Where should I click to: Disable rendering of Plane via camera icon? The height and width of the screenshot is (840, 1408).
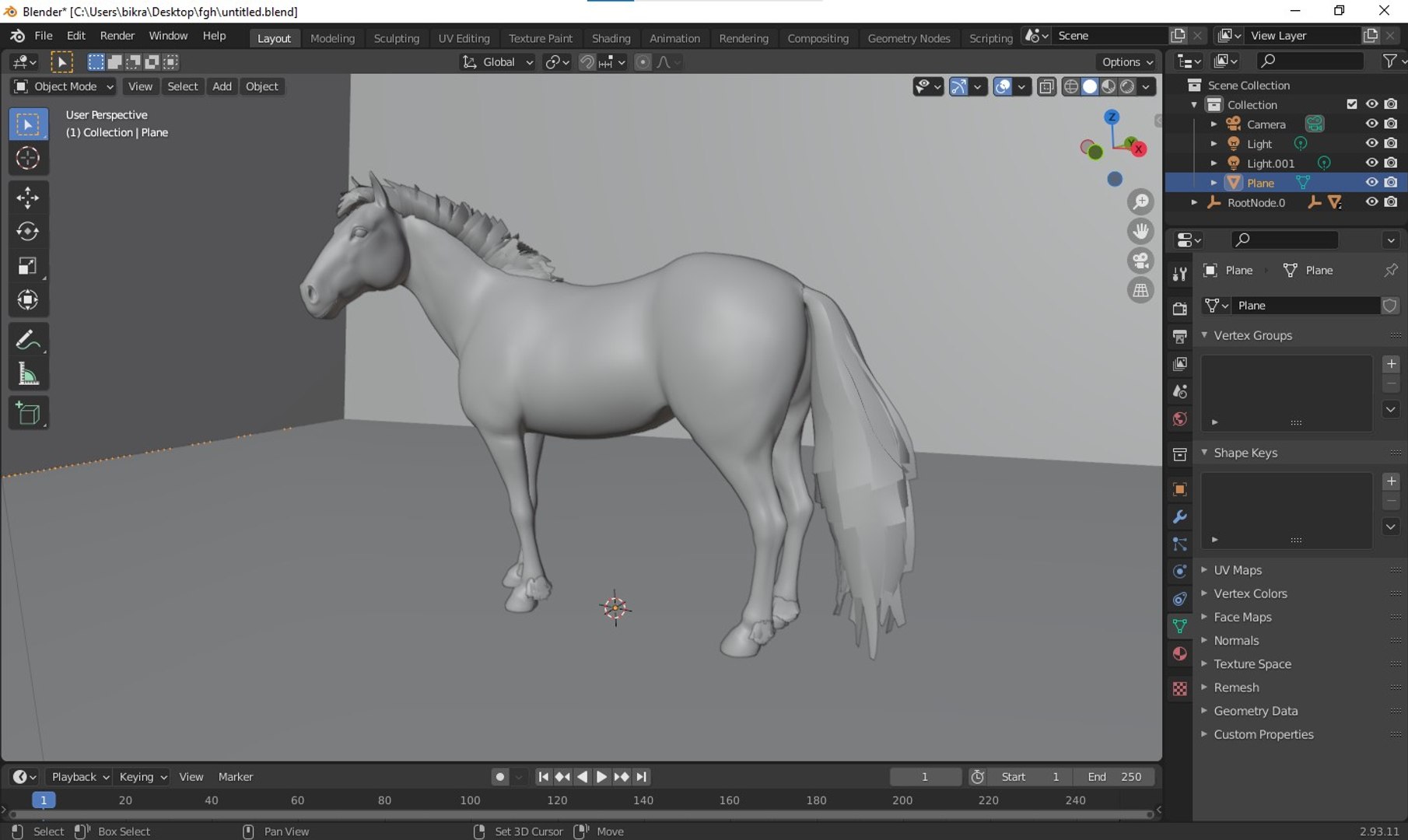1391,183
